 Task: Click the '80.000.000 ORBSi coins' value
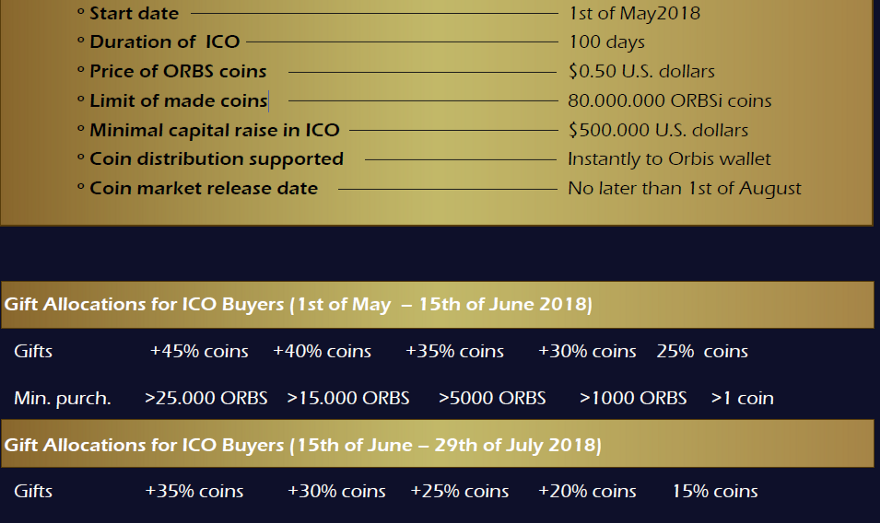(669, 101)
